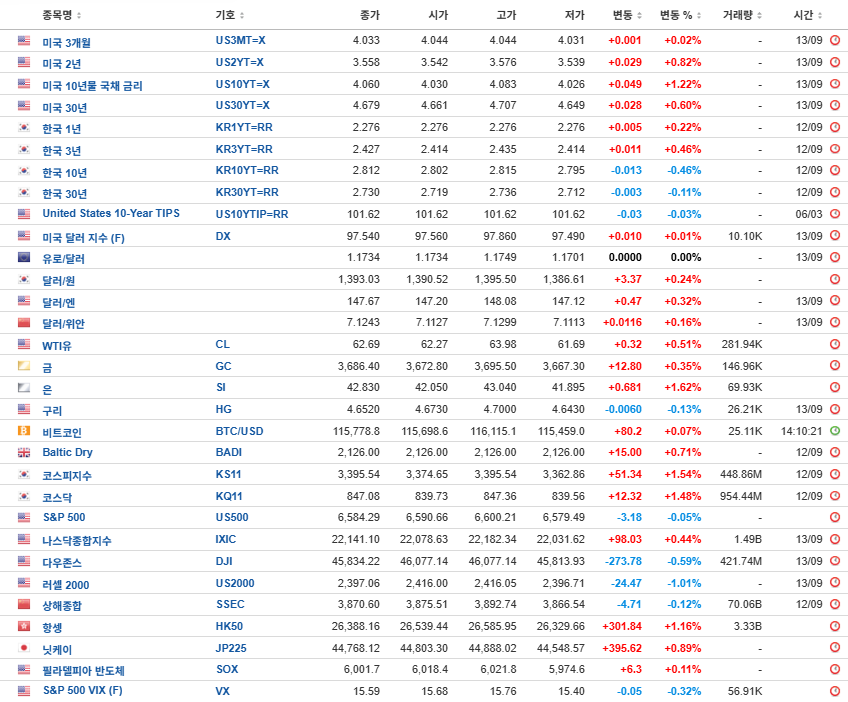
Task: Click the UK flag beside Baltic Dry
Action: pos(24,452)
